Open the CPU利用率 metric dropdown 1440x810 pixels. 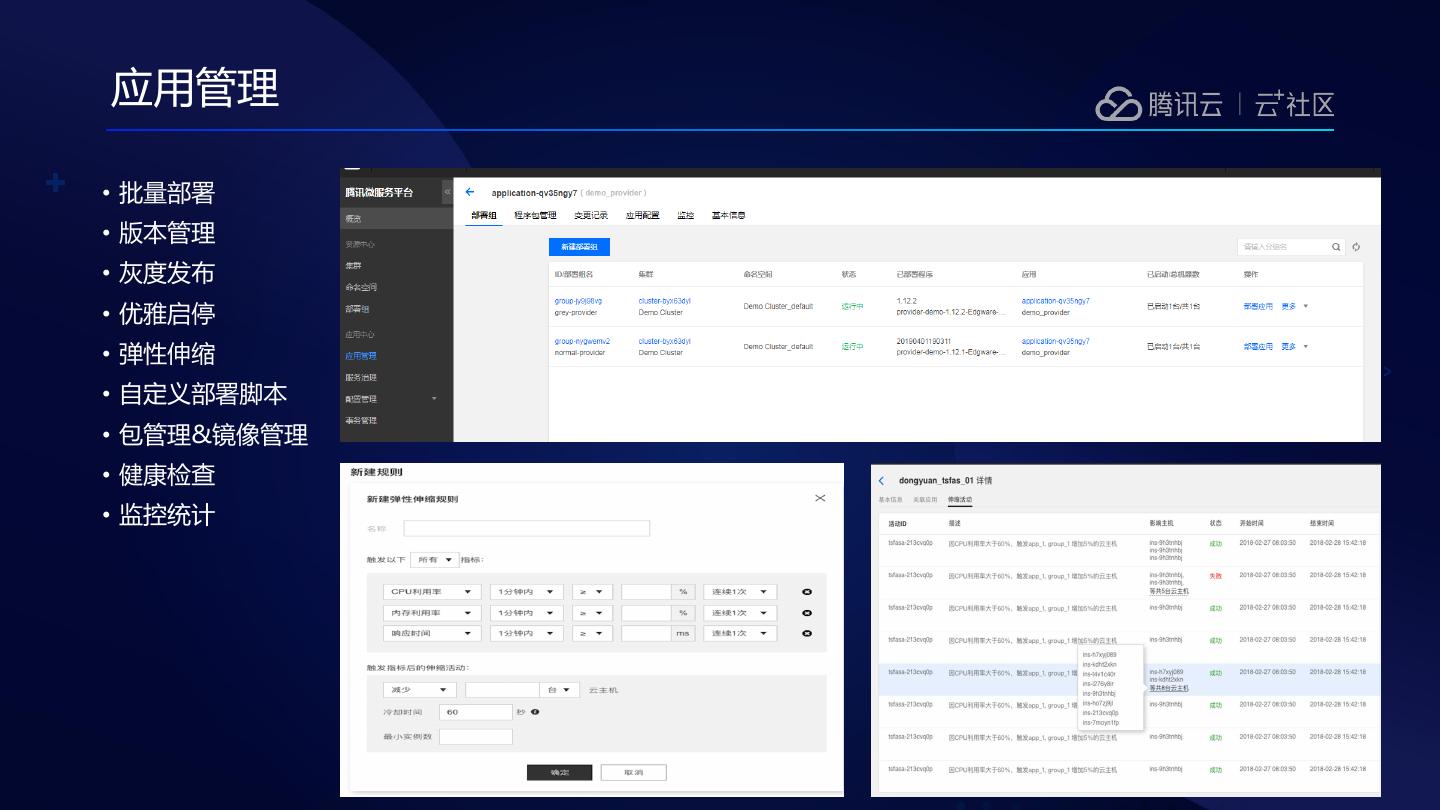pyautogui.click(x=432, y=592)
